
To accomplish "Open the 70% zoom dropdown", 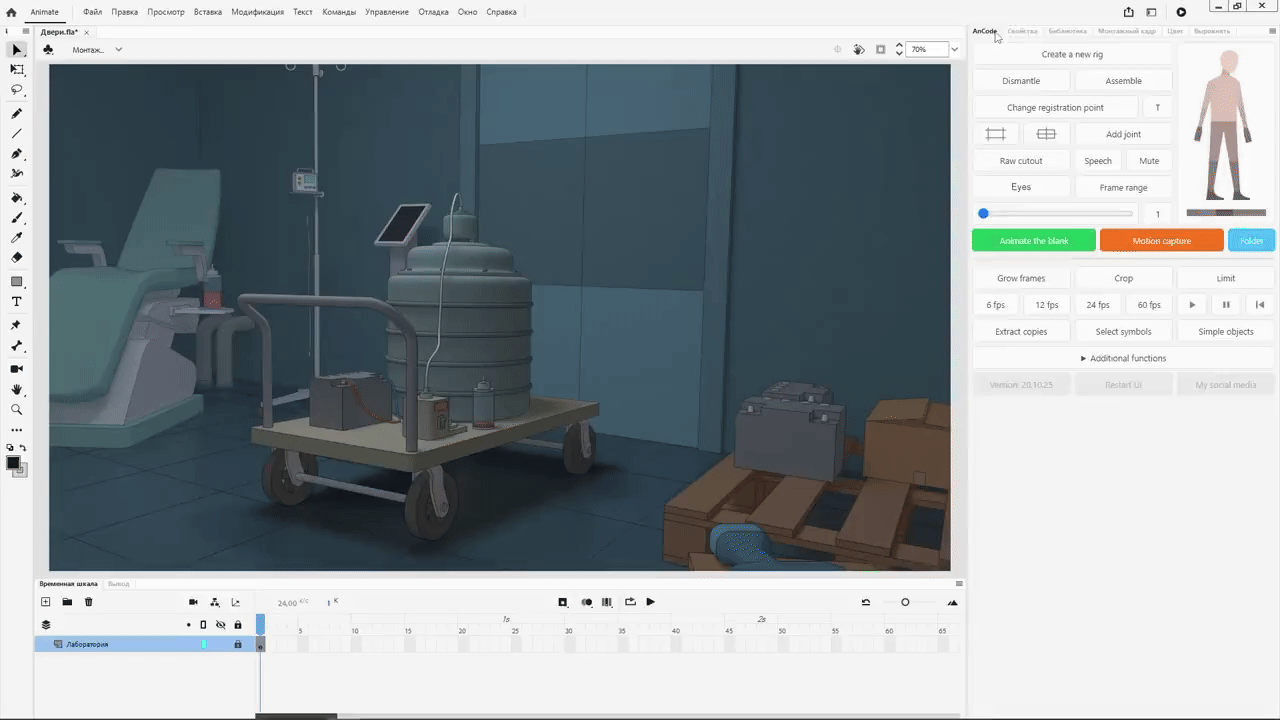I will point(954,49).
